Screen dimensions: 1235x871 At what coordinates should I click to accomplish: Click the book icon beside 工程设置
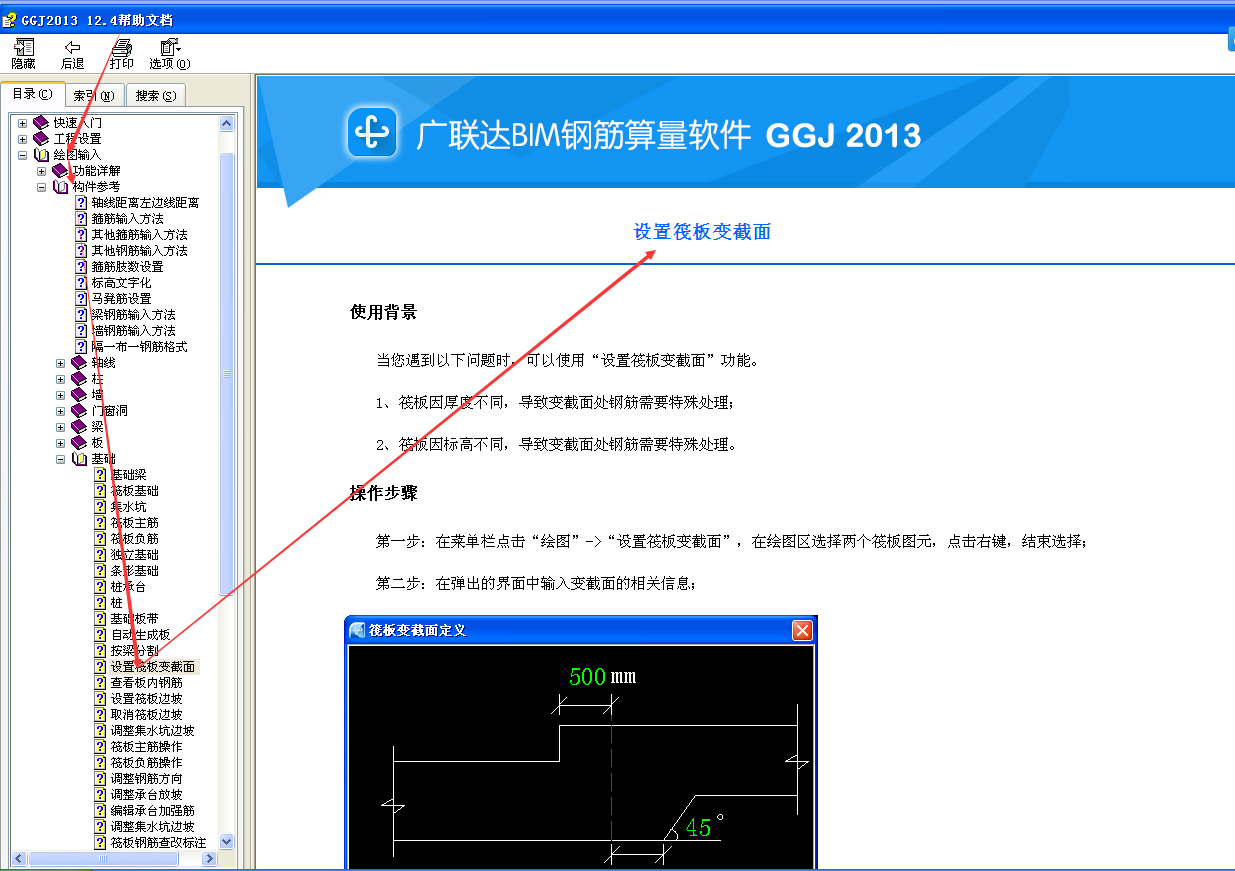(41, 139)
